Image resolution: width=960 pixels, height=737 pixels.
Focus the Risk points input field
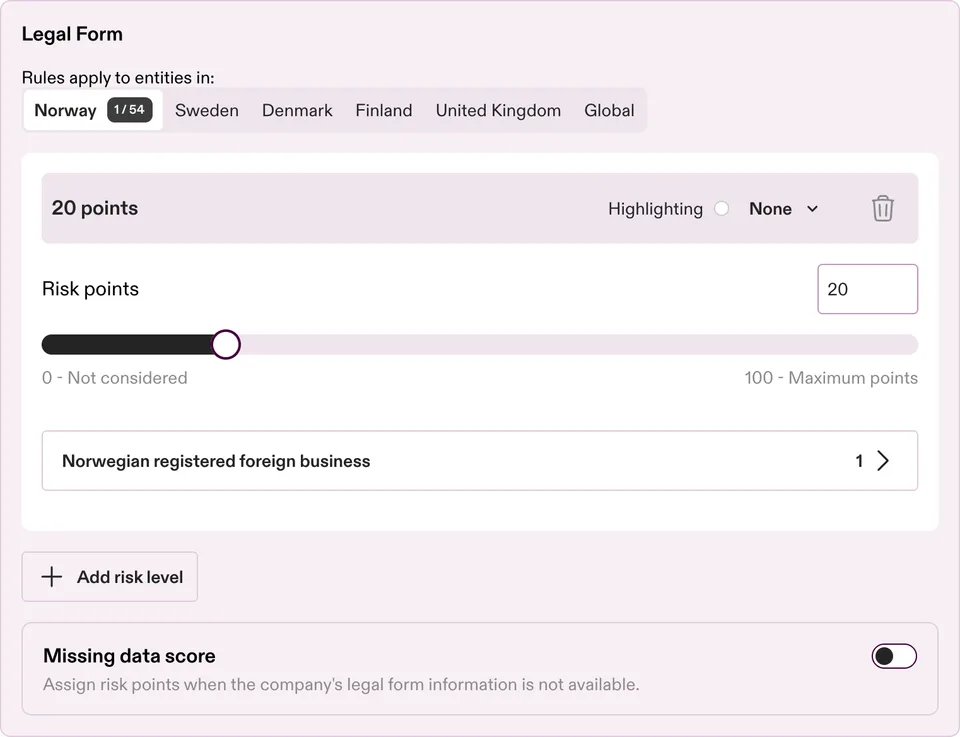868,289
